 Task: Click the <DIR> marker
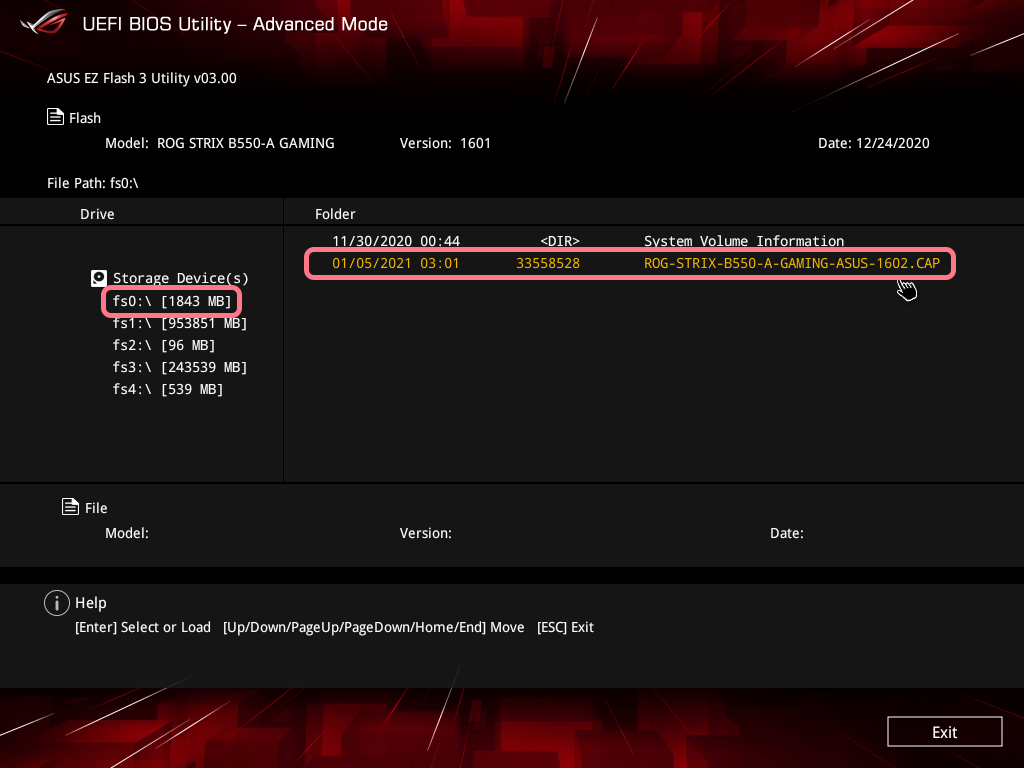(x=560, y=241)
